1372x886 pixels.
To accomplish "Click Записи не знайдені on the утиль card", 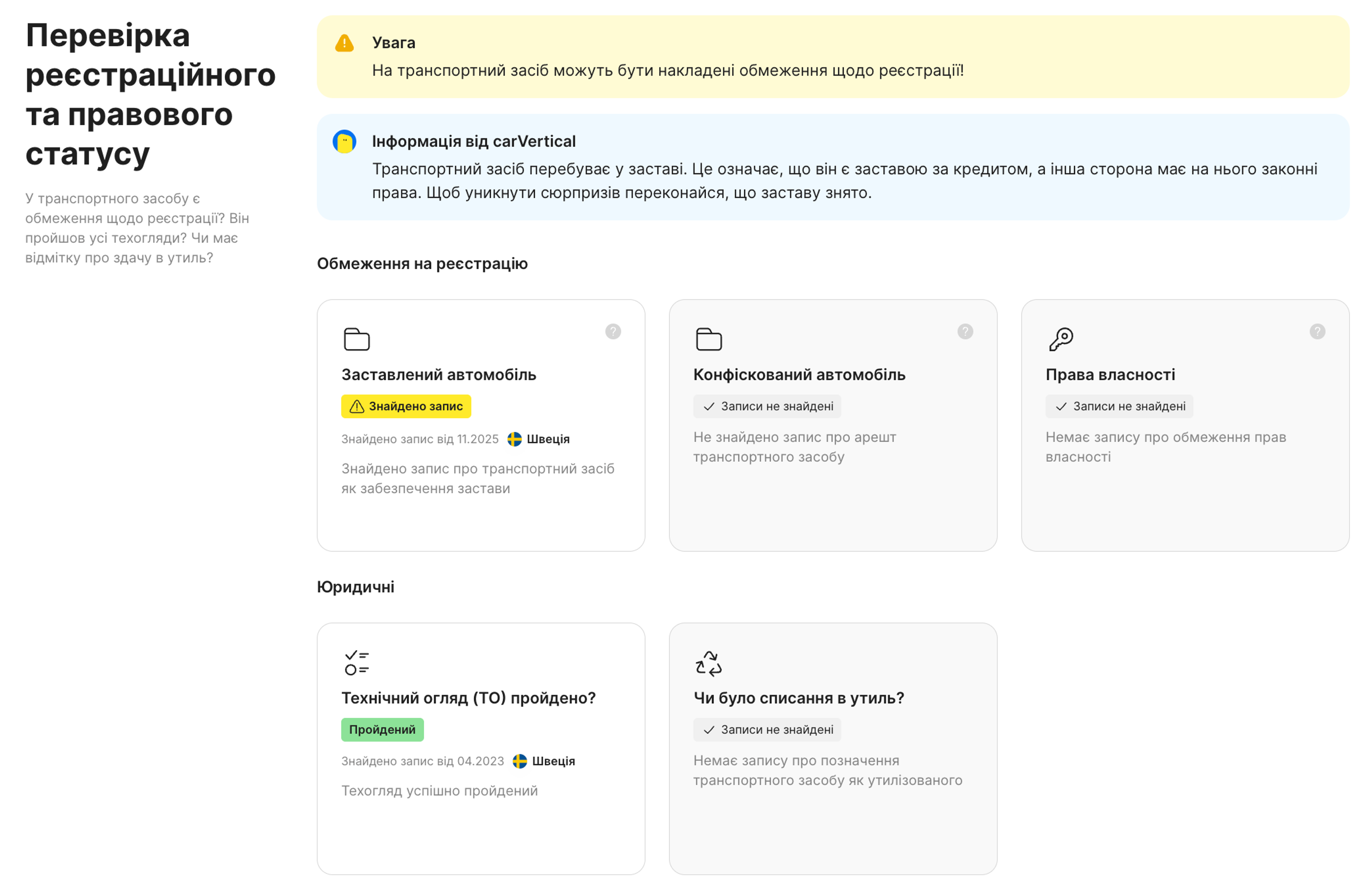I will tap(767, 729).
